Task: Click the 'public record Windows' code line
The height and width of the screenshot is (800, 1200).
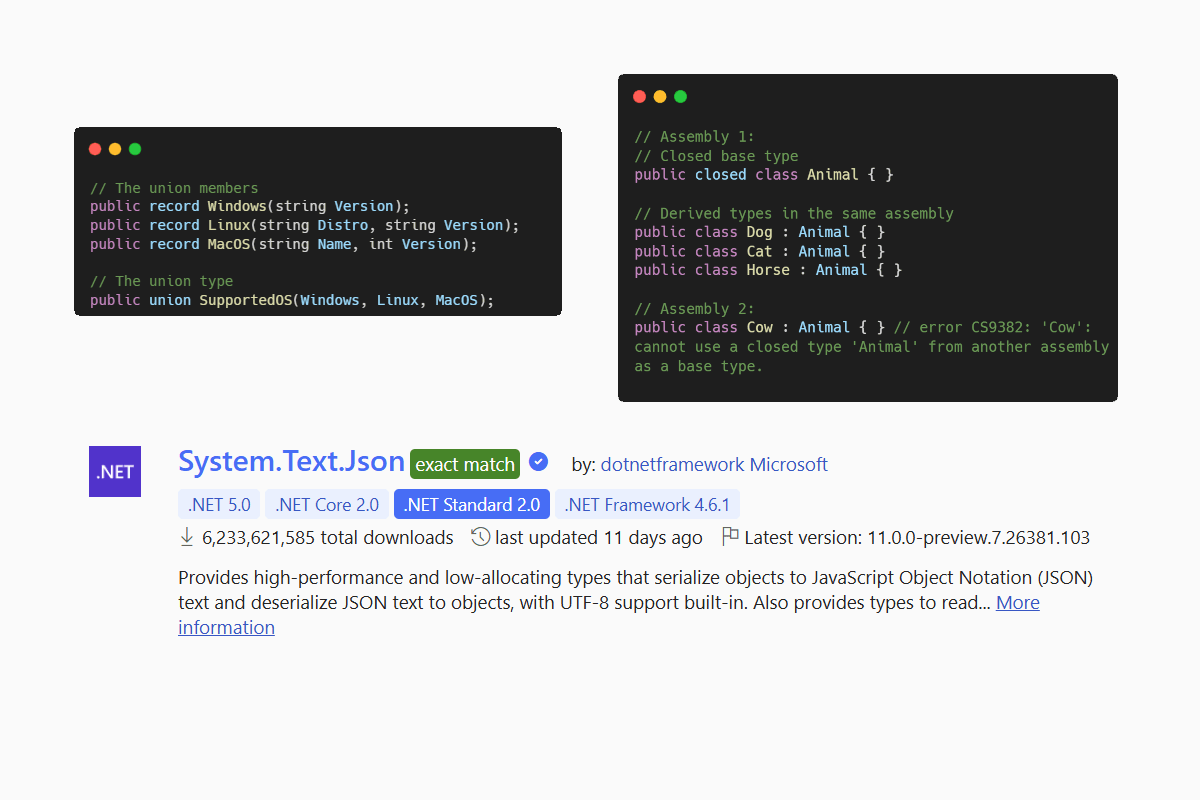Action: click(x=250, y=206)
